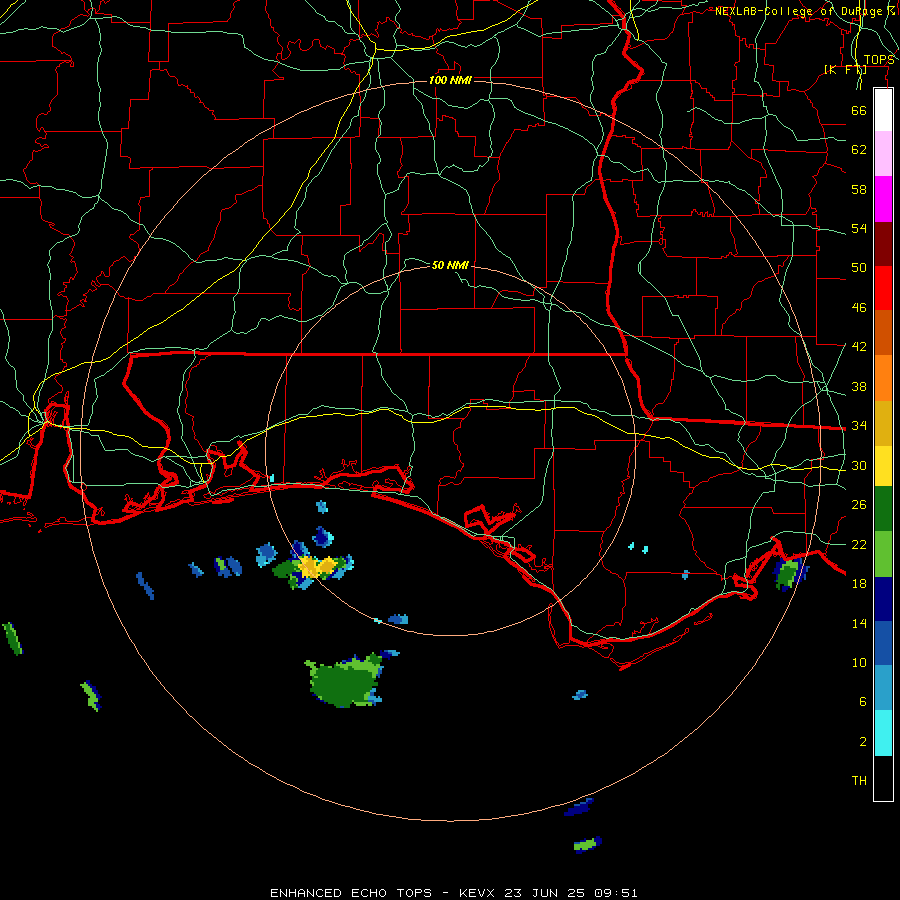Click the "46" legend value
This screenshot has width=900, height=900.
[x=859, y=308]
